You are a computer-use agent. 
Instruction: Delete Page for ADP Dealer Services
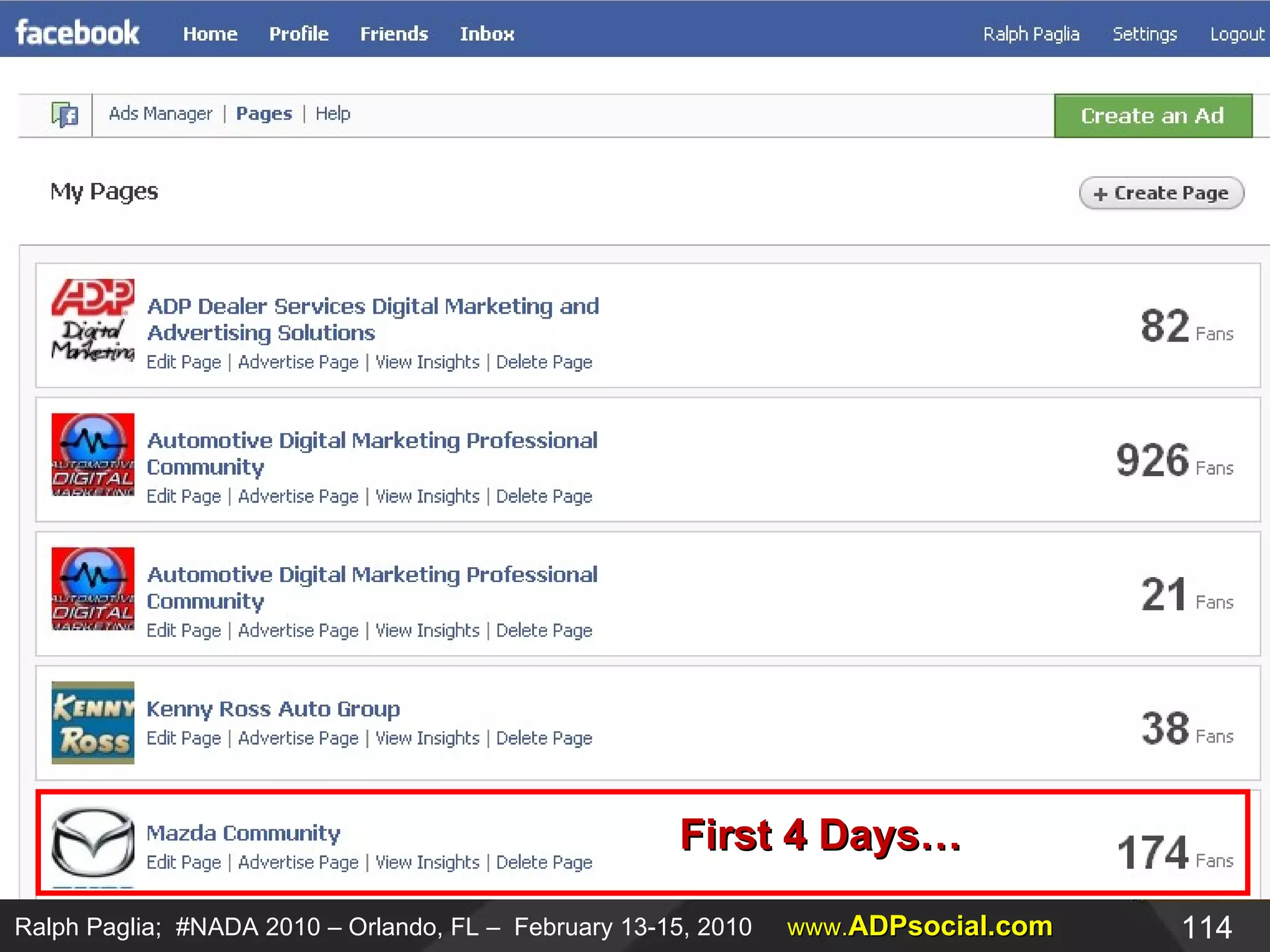pos(544,362)
